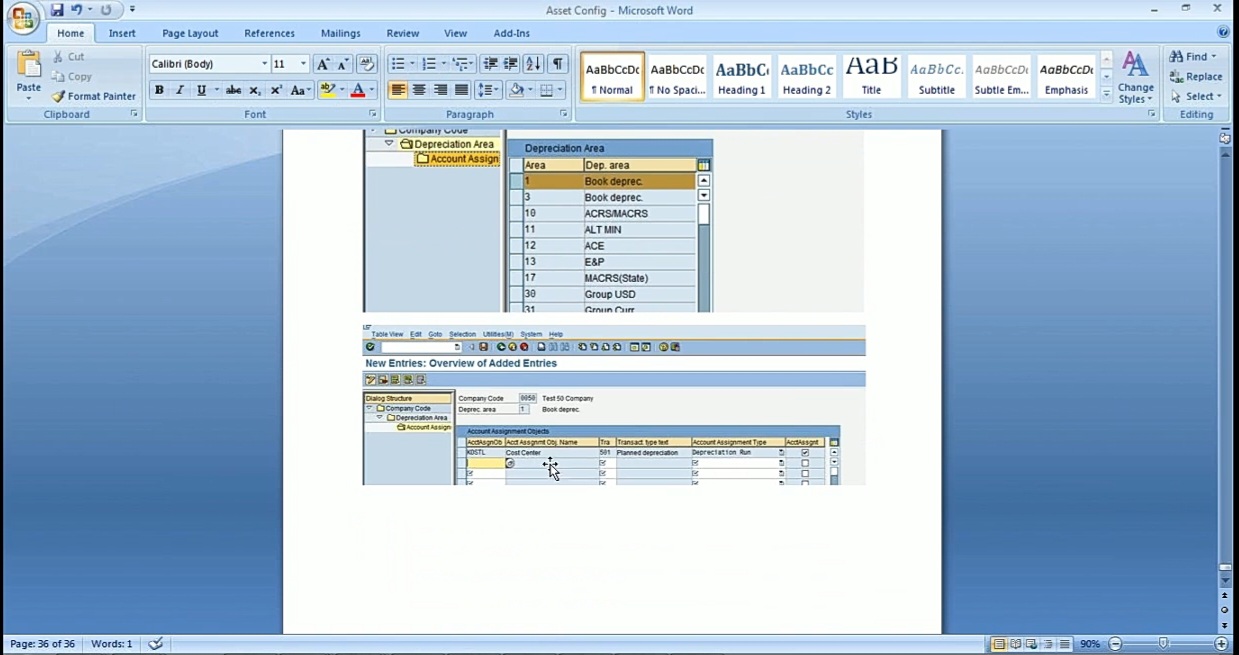The image size is (1239, 655).
Task: Open the Find dropdown arrow
Action: [x=1214, y=57]
